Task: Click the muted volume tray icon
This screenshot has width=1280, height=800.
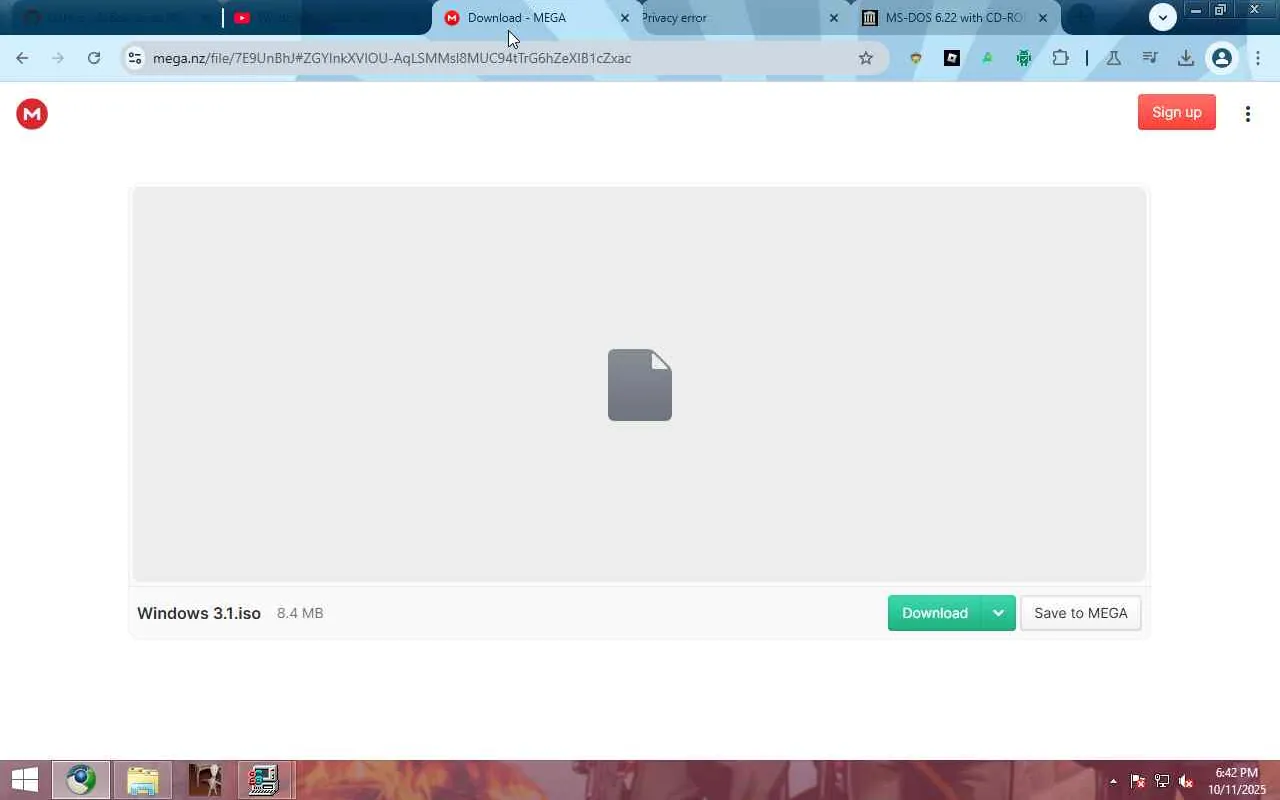Action: click(1186, 781)
